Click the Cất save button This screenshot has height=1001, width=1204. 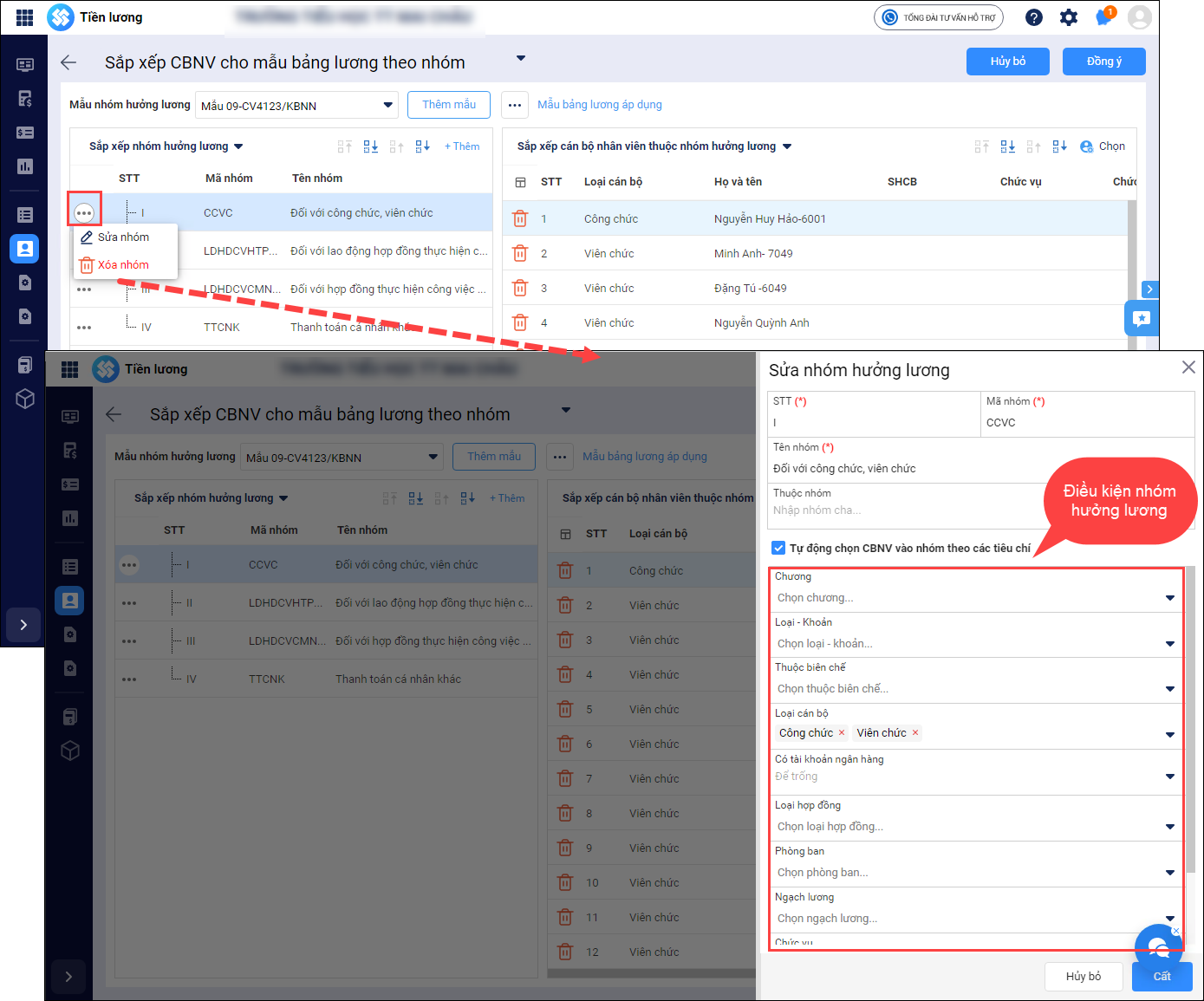tap(1162, 977)
